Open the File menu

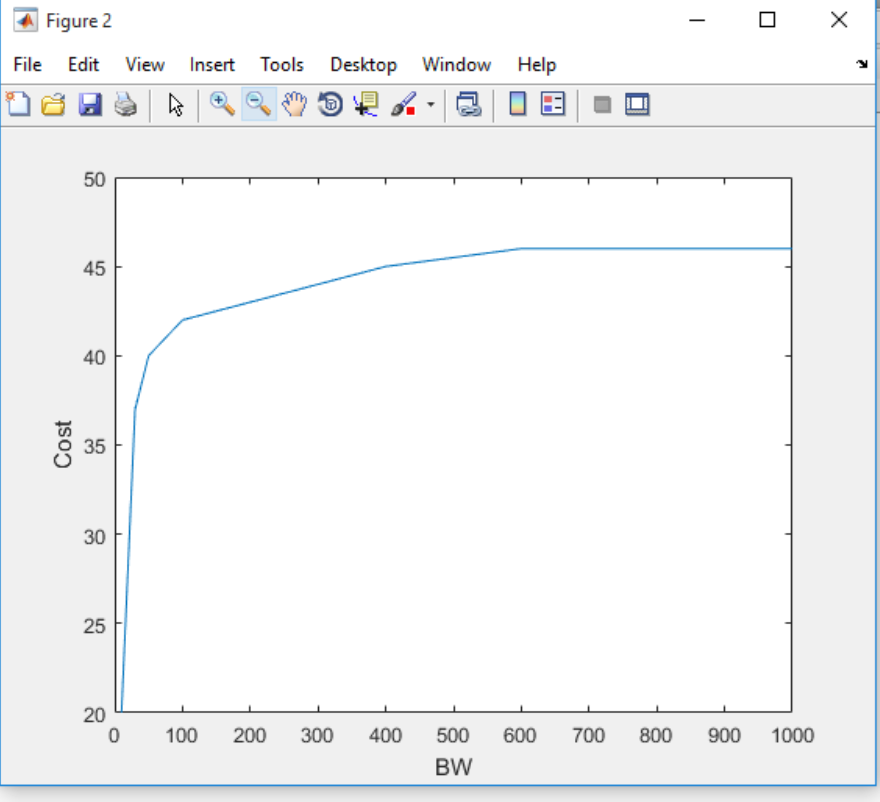coord(27,65)
